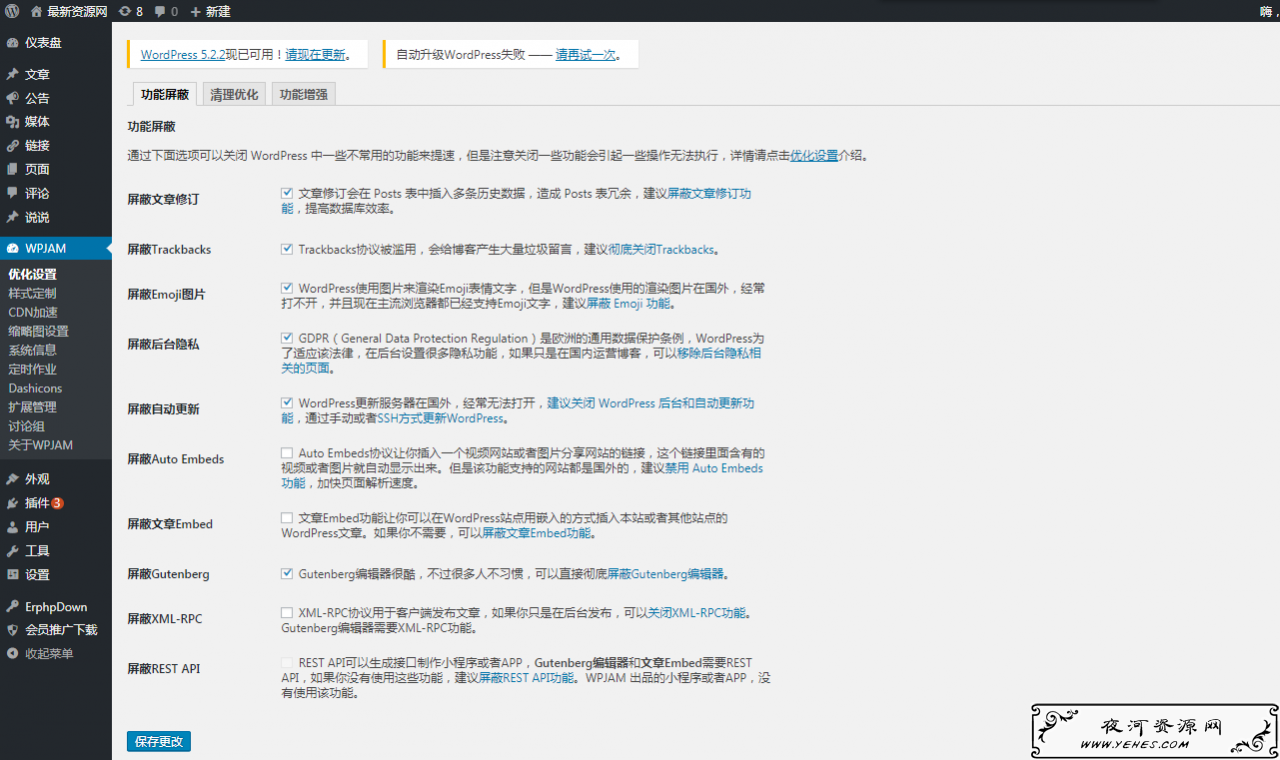Switch to the 功能增强 tab
The image size is (1280, 760).
click(304, 94)
